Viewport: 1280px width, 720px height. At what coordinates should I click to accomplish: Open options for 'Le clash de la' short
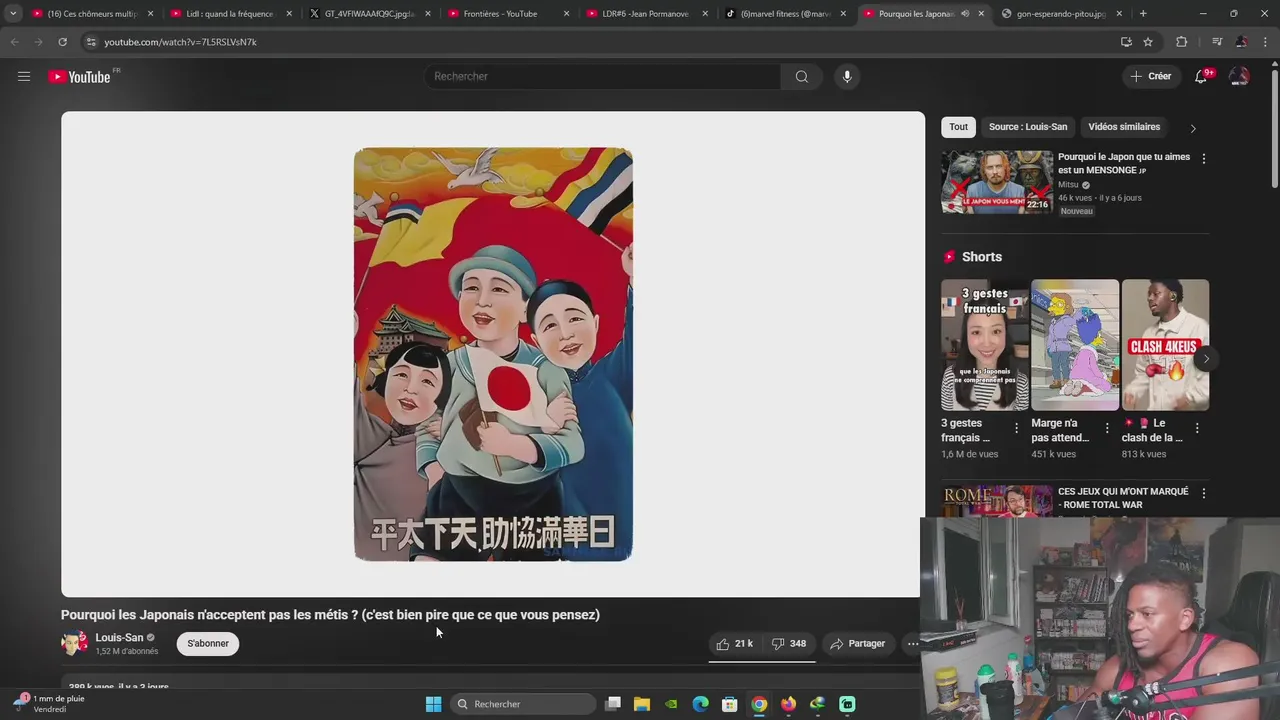click(x=1196, y=428)
